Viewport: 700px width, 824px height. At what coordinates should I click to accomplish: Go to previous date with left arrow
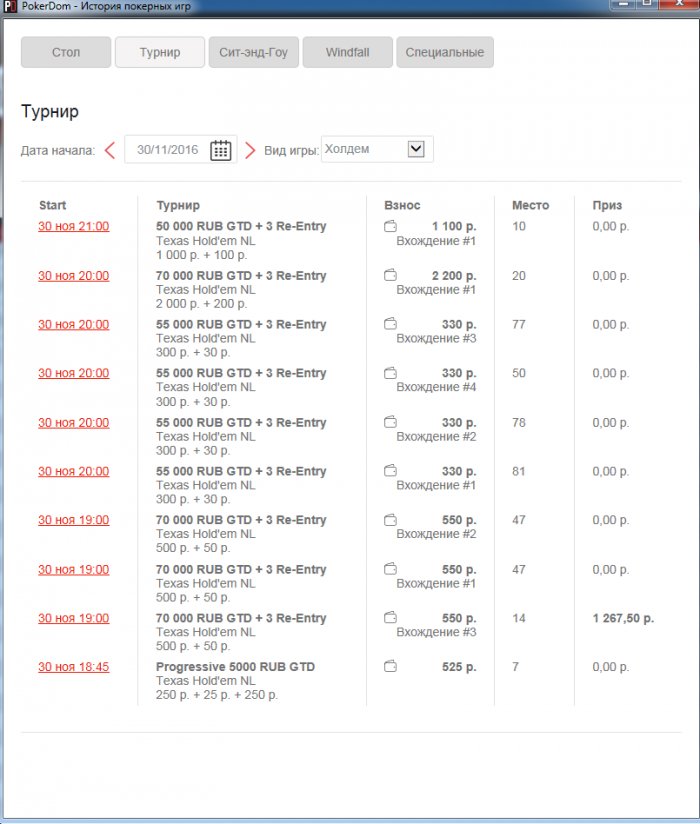click(109, 150)
